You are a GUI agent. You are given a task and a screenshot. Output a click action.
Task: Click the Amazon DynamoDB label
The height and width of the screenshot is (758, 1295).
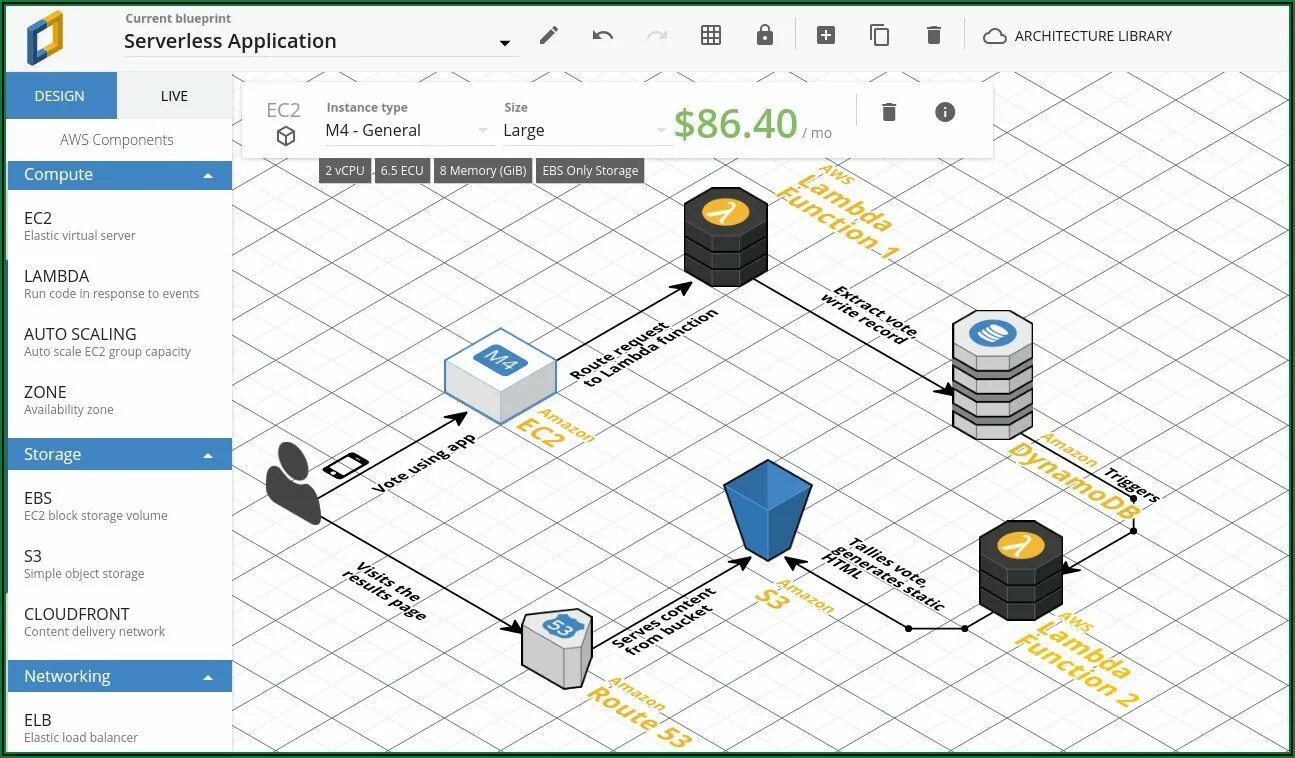coord(1075,475)
